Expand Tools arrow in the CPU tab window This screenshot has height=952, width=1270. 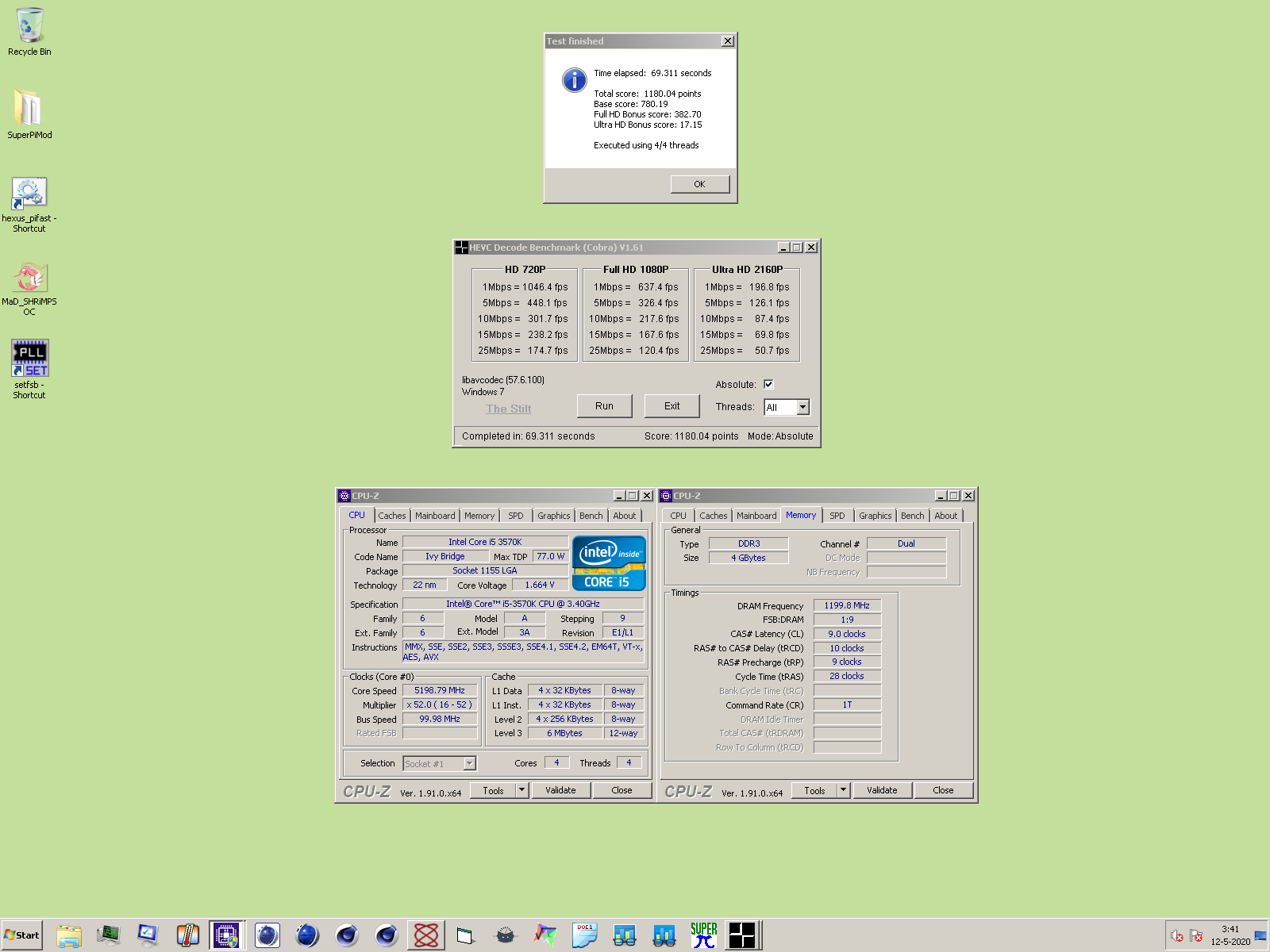pos(522,790)
